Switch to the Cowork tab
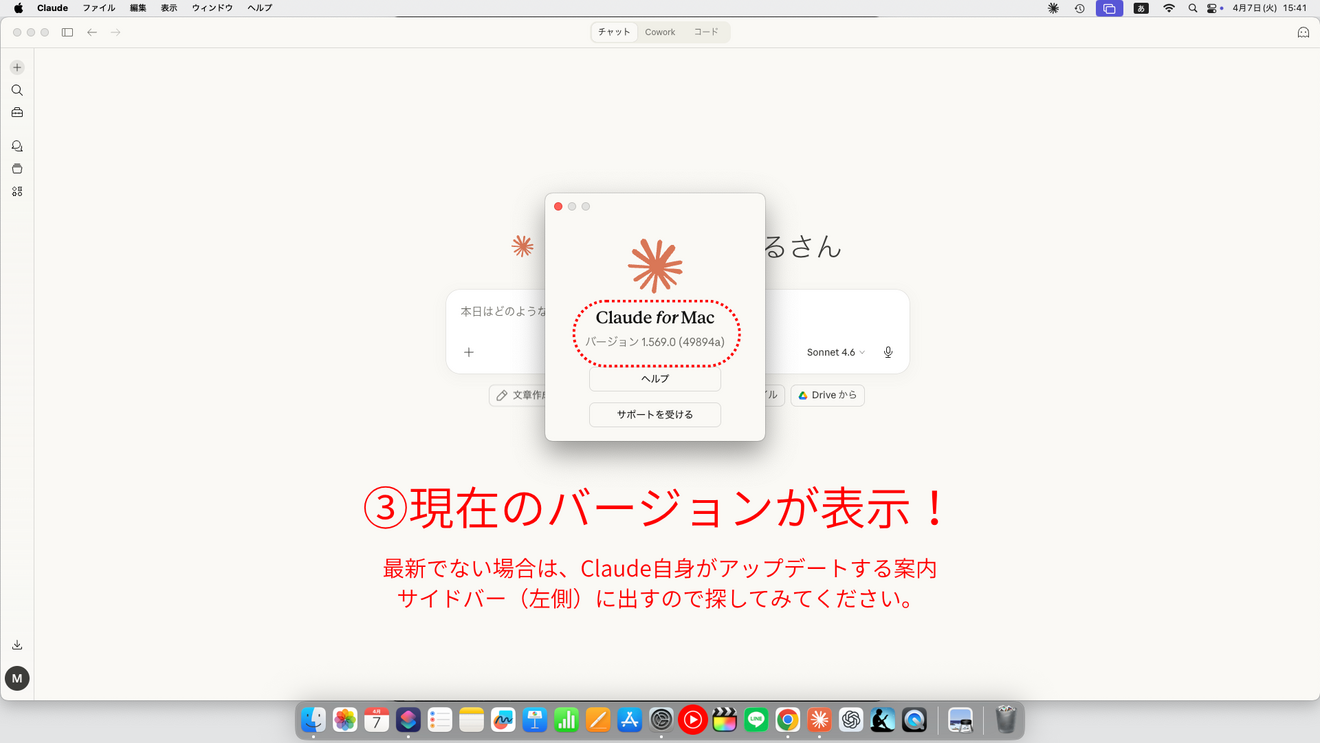The width and height of the screenshot is (1320, 743). [660, 32]
